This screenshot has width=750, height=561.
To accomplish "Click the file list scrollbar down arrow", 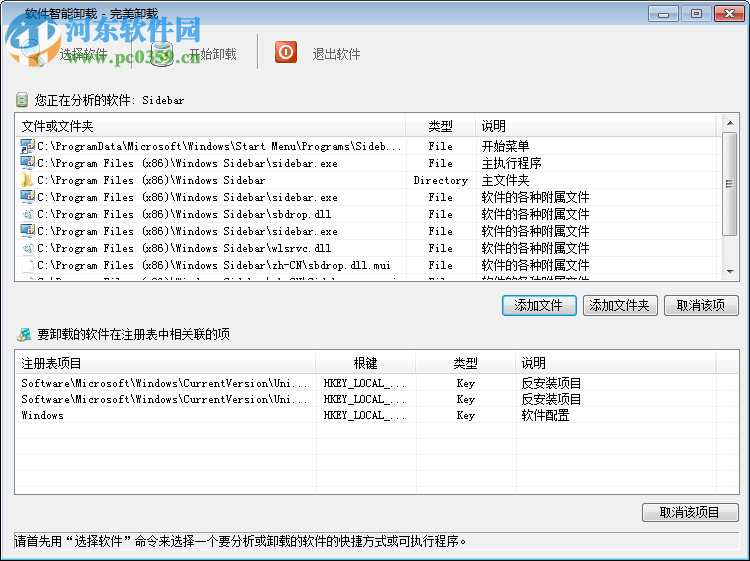I will pos(730,271).
